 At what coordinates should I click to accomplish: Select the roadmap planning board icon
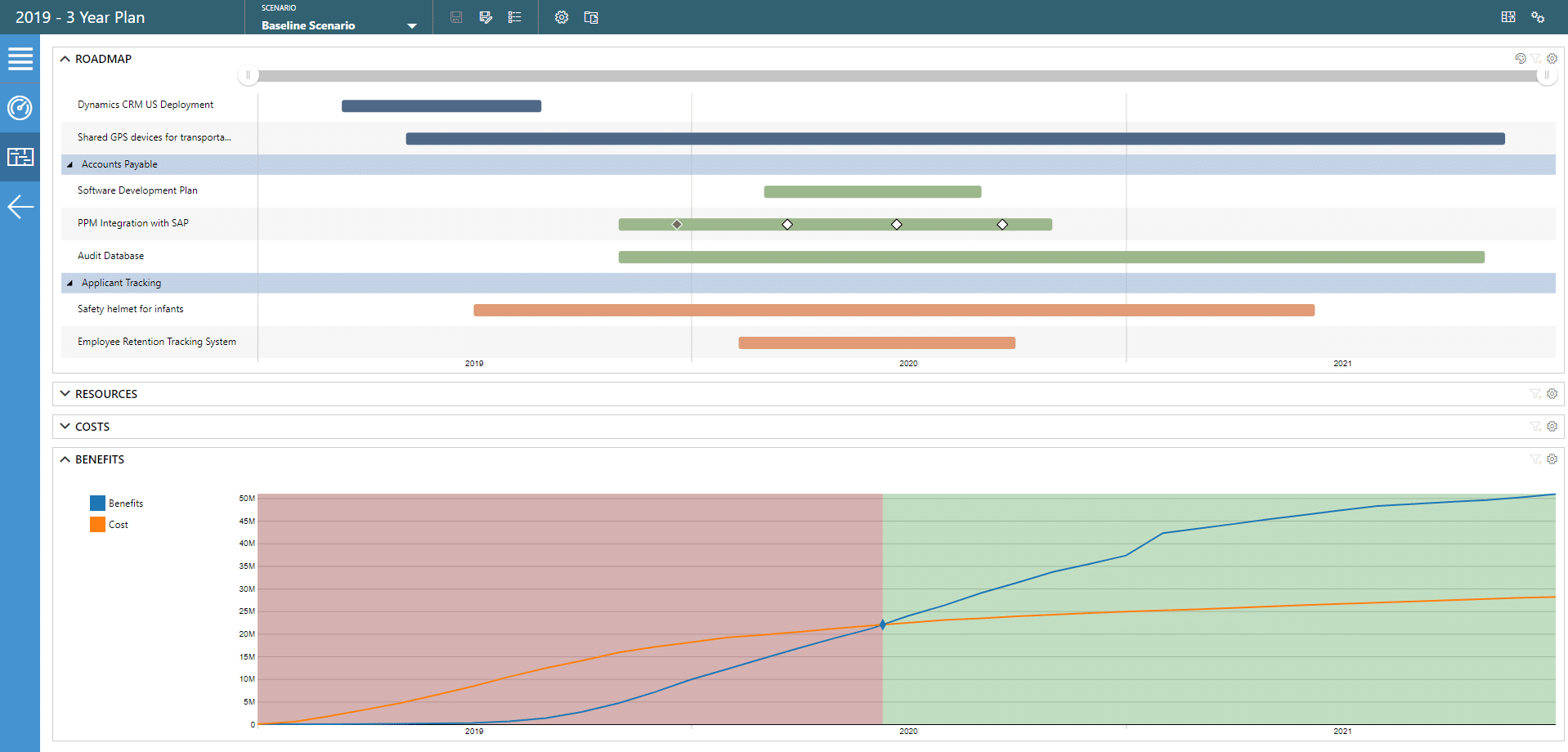pyautogui.click(x=20, y=157)
